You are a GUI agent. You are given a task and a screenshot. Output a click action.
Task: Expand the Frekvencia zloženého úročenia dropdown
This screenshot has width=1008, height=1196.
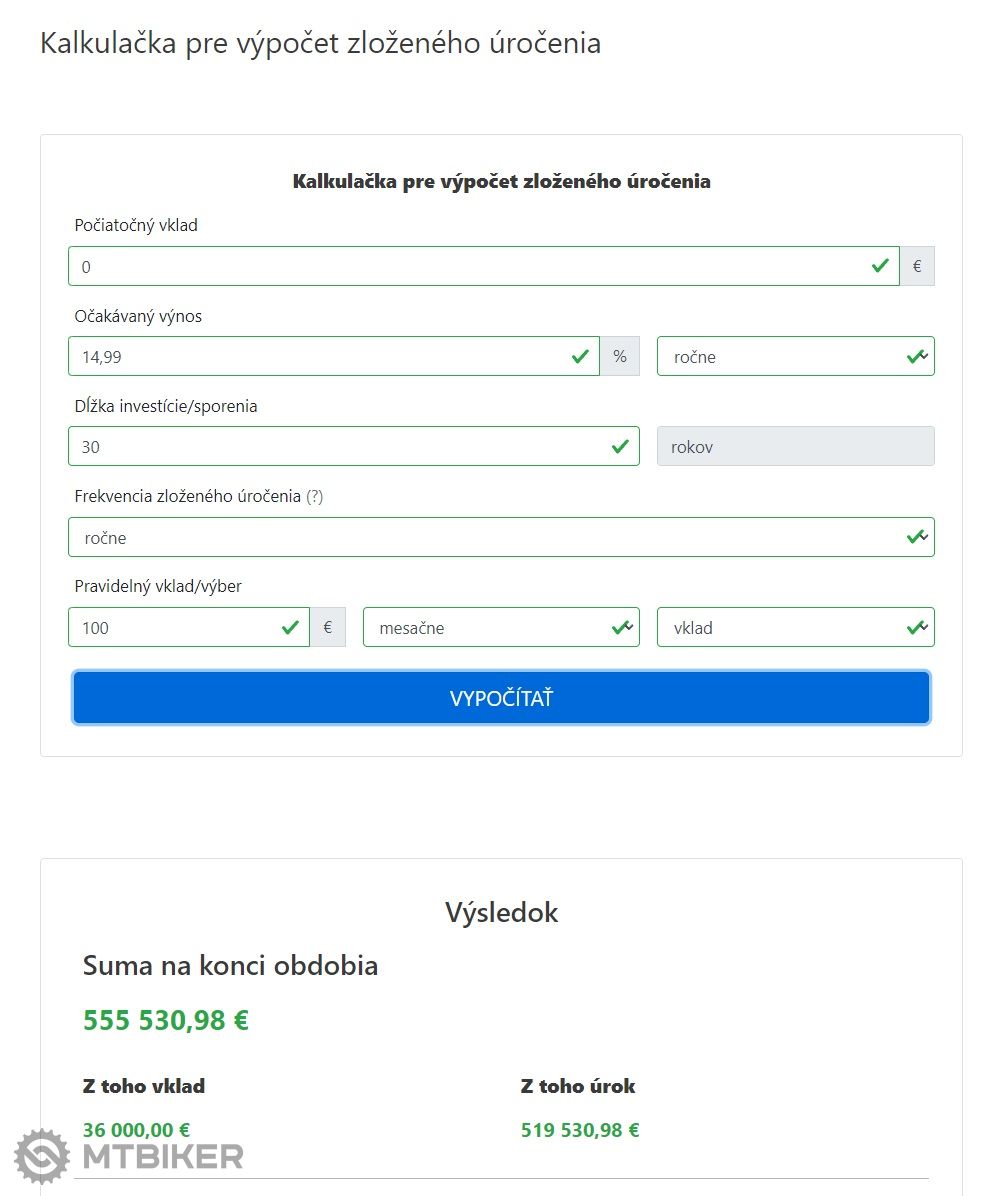(x=501, y=538)
